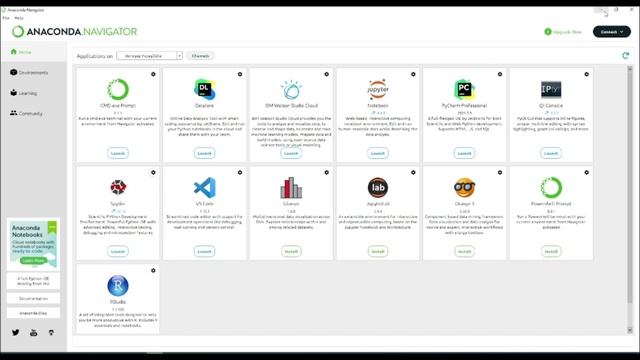Refresh the applications list
640x360 pixels.
click(x=625, y=56)
